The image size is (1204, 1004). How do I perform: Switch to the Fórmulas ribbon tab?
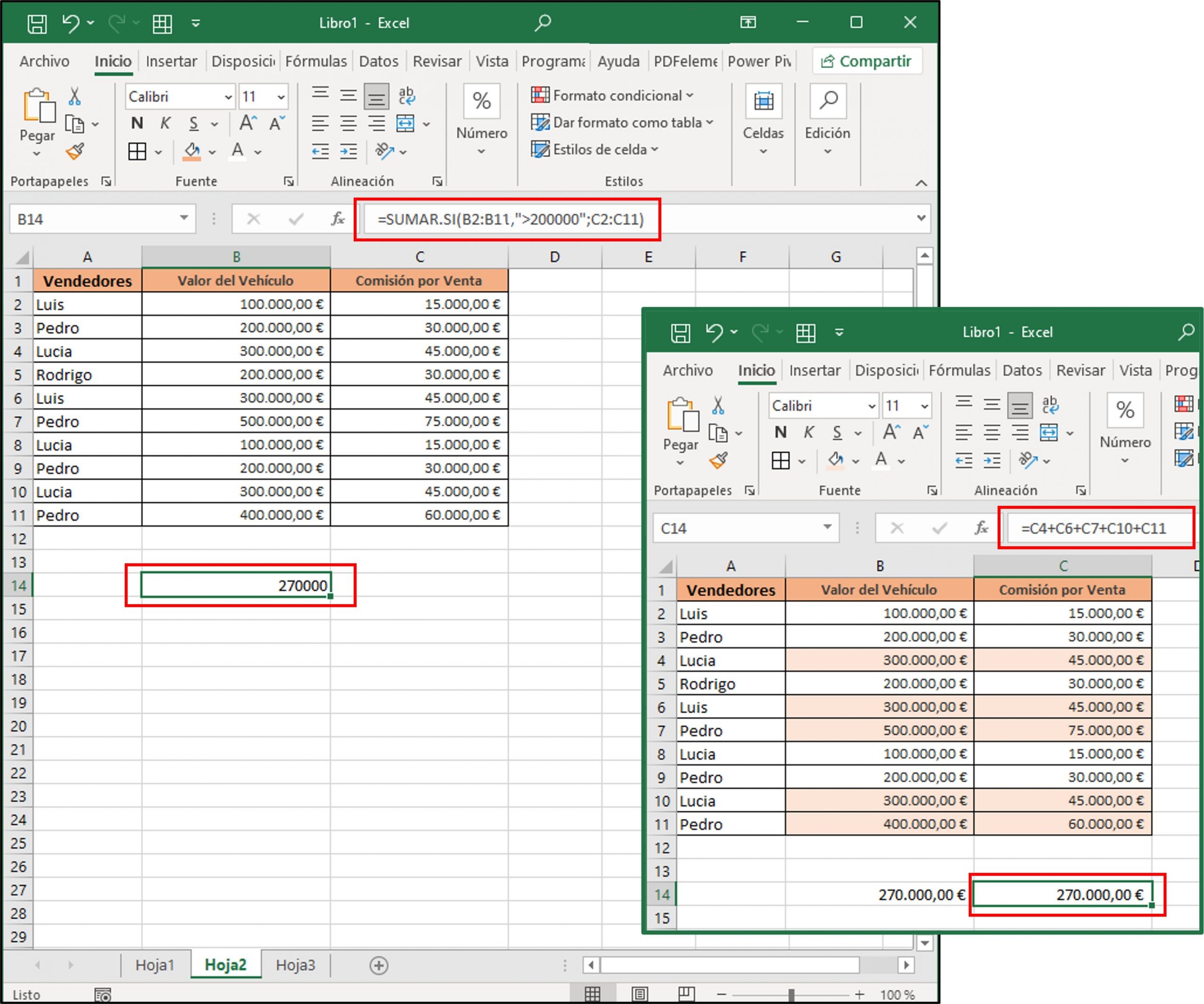click(x=317, y=61)
